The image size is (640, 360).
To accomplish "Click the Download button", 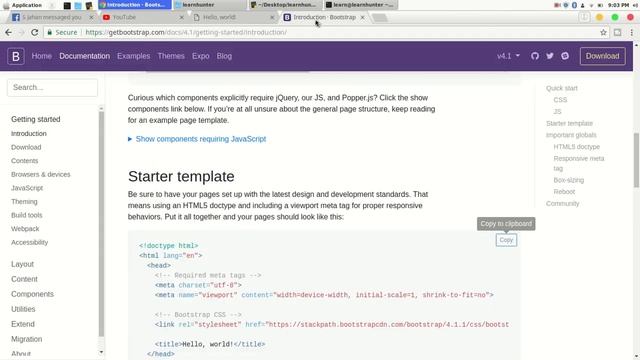I will [x=602, y=56].
